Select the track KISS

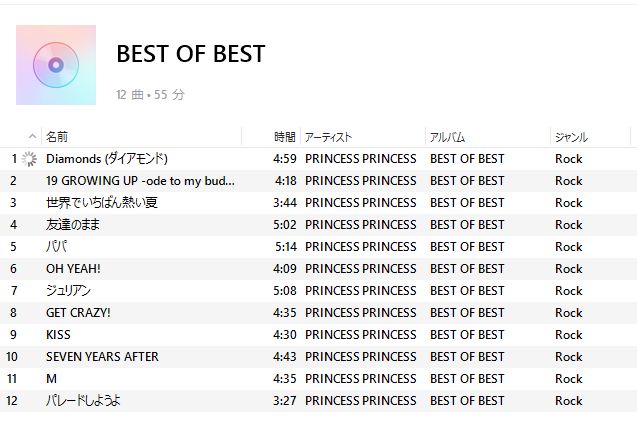(58, 335)
